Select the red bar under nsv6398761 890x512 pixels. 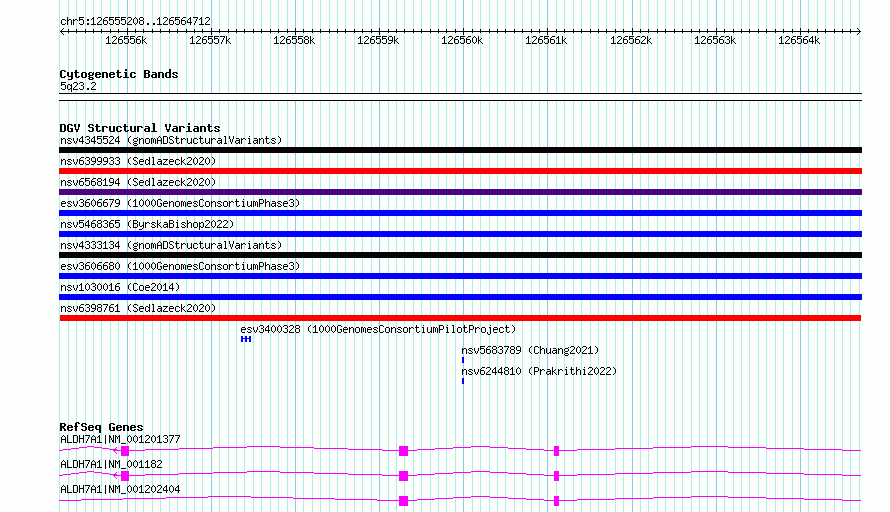click(460, 318)
